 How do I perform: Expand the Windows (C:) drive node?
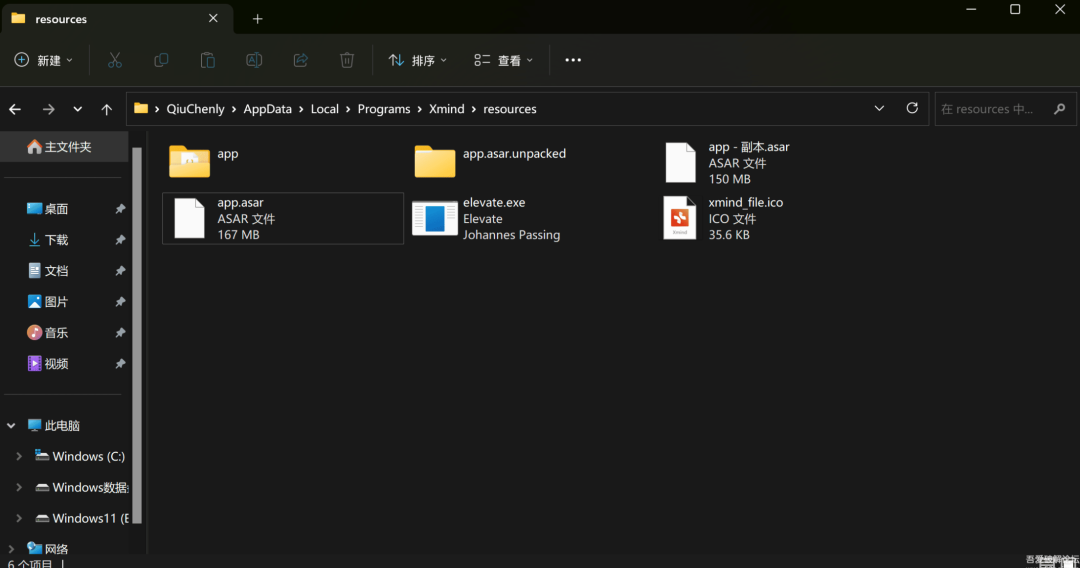pyautogui.click(x=19, y=456)
